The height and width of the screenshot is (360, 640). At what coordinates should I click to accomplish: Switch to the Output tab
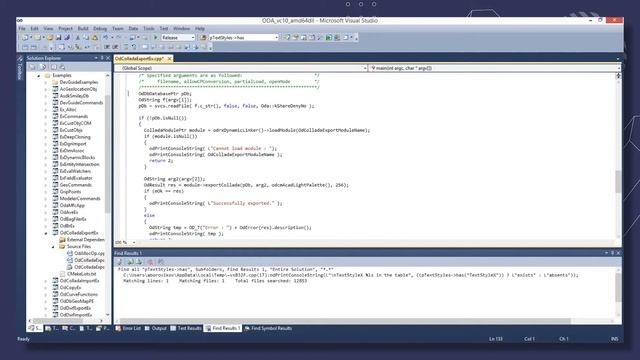point(156,328)
